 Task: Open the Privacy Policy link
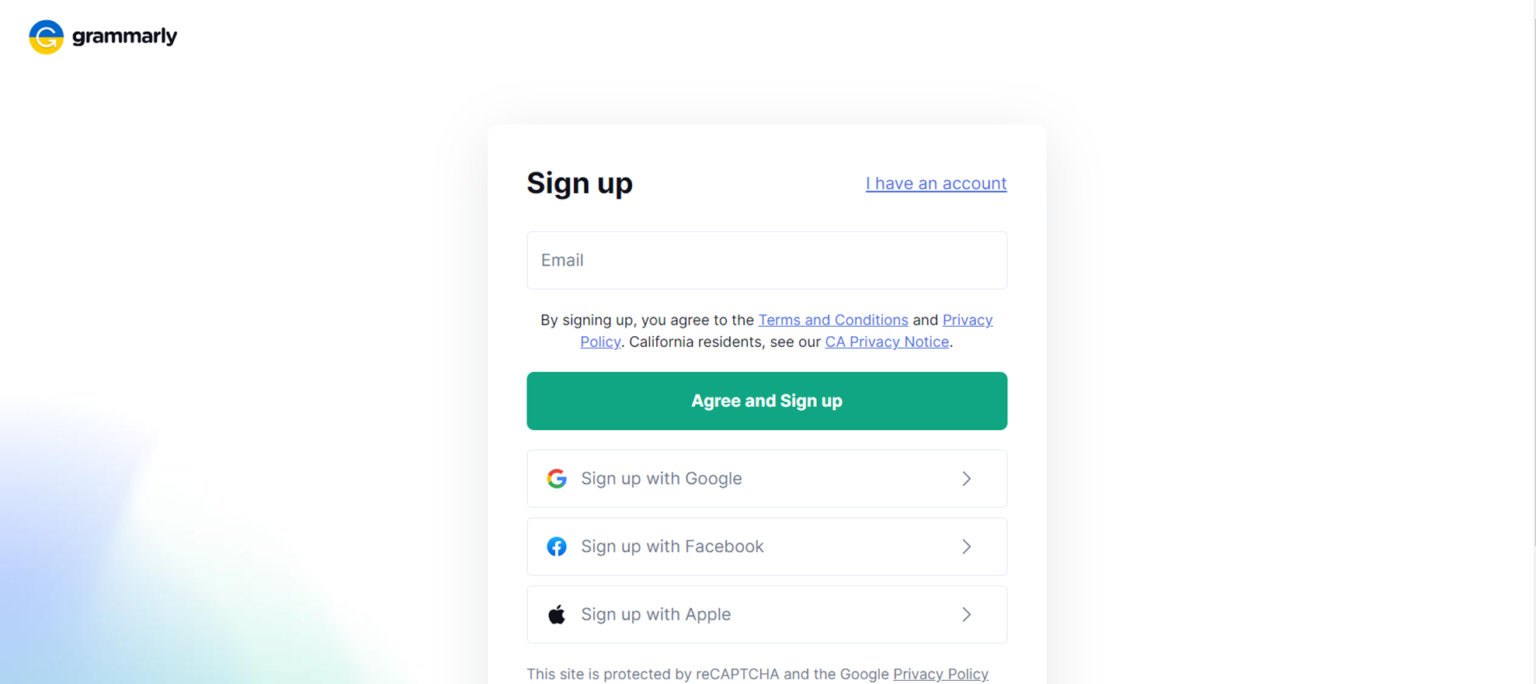pyautogui.click(x=967, y=319)
